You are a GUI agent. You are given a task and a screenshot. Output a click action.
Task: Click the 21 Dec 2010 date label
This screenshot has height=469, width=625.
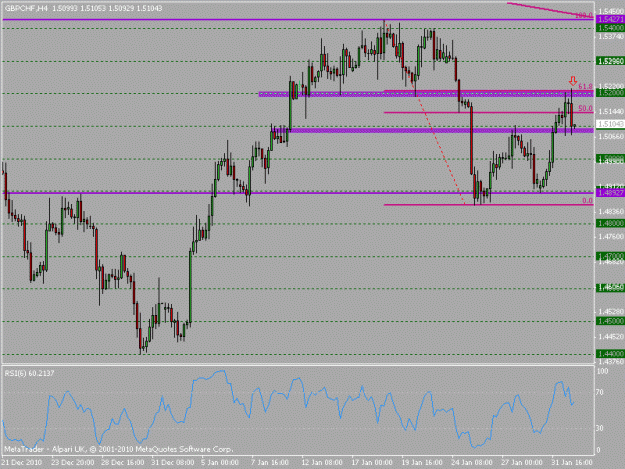tap(22, 463)
